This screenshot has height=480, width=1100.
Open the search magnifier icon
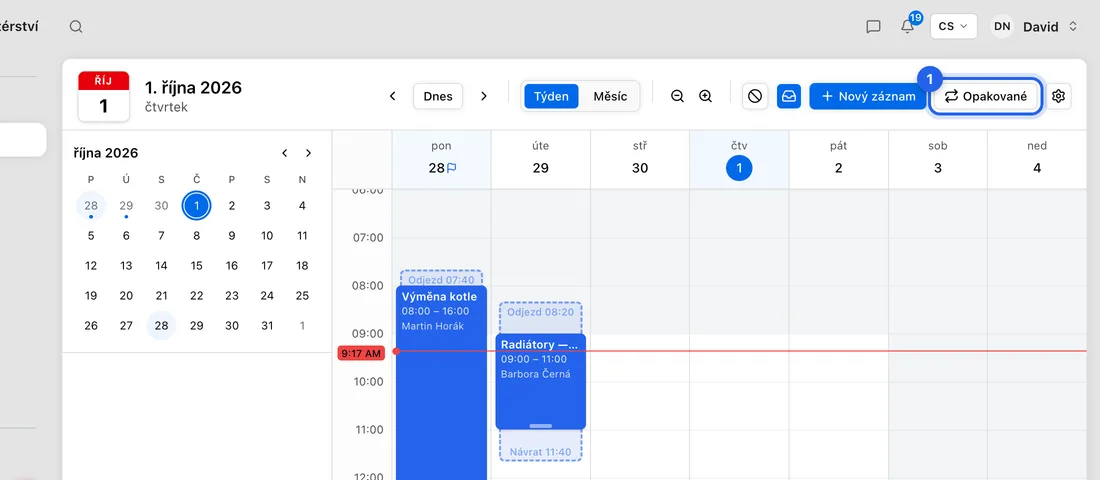pyautogui.click(x=76, y=27)
